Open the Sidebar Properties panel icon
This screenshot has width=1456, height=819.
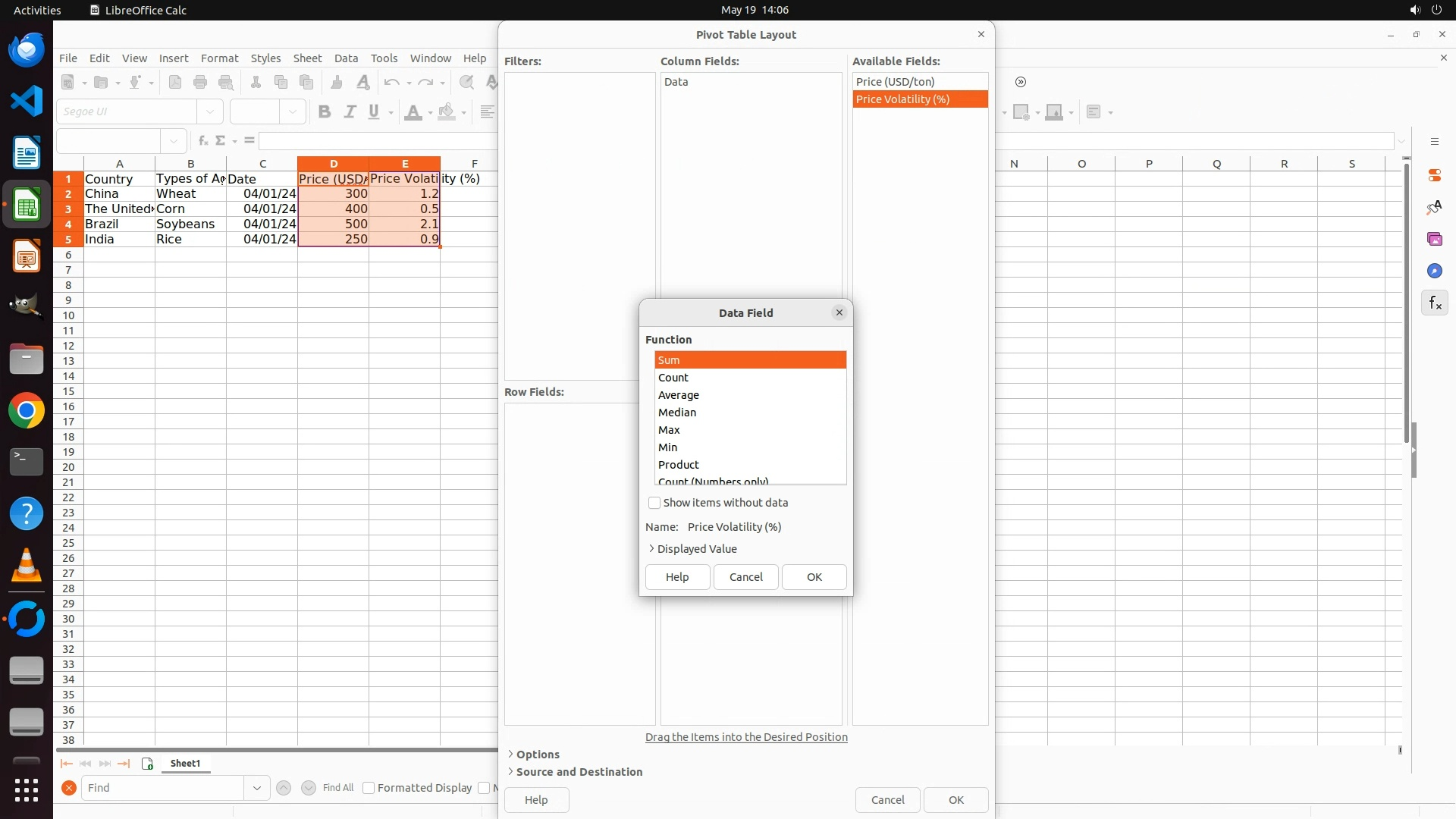pyautogui.click(x=1434, y=175)
